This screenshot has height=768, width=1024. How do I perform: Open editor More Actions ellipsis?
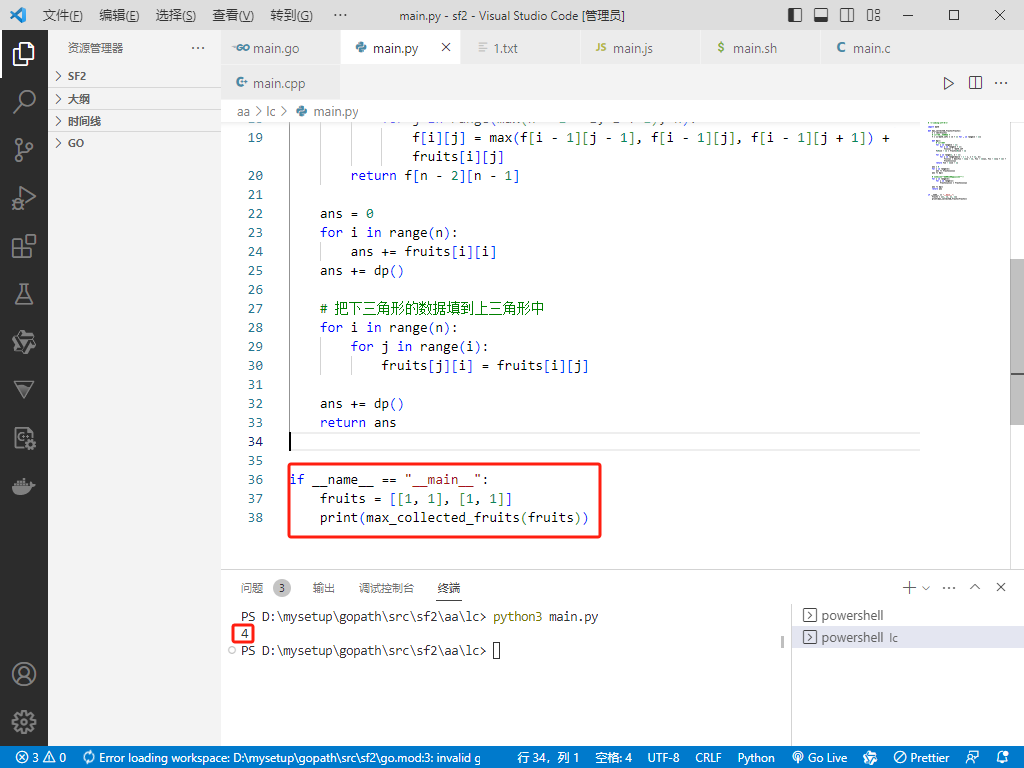point(1001,83)
